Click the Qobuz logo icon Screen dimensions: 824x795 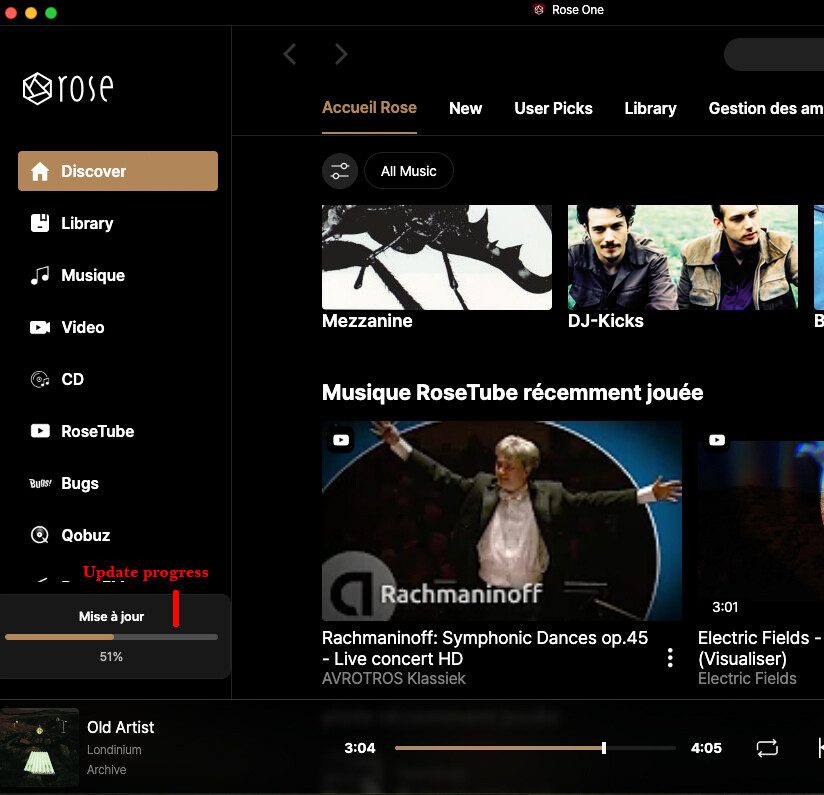pyautogui.click(x=40, y=535)
